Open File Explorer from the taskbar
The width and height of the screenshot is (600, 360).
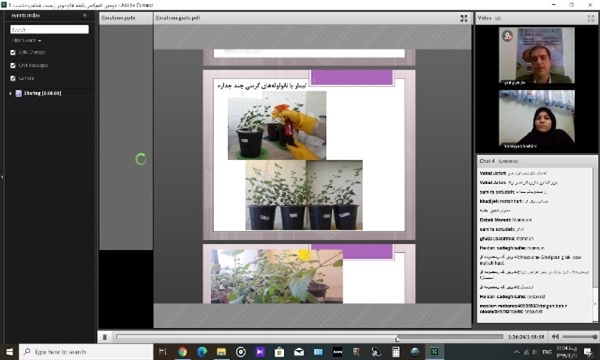pyautogui.click(x=221, y=352)
